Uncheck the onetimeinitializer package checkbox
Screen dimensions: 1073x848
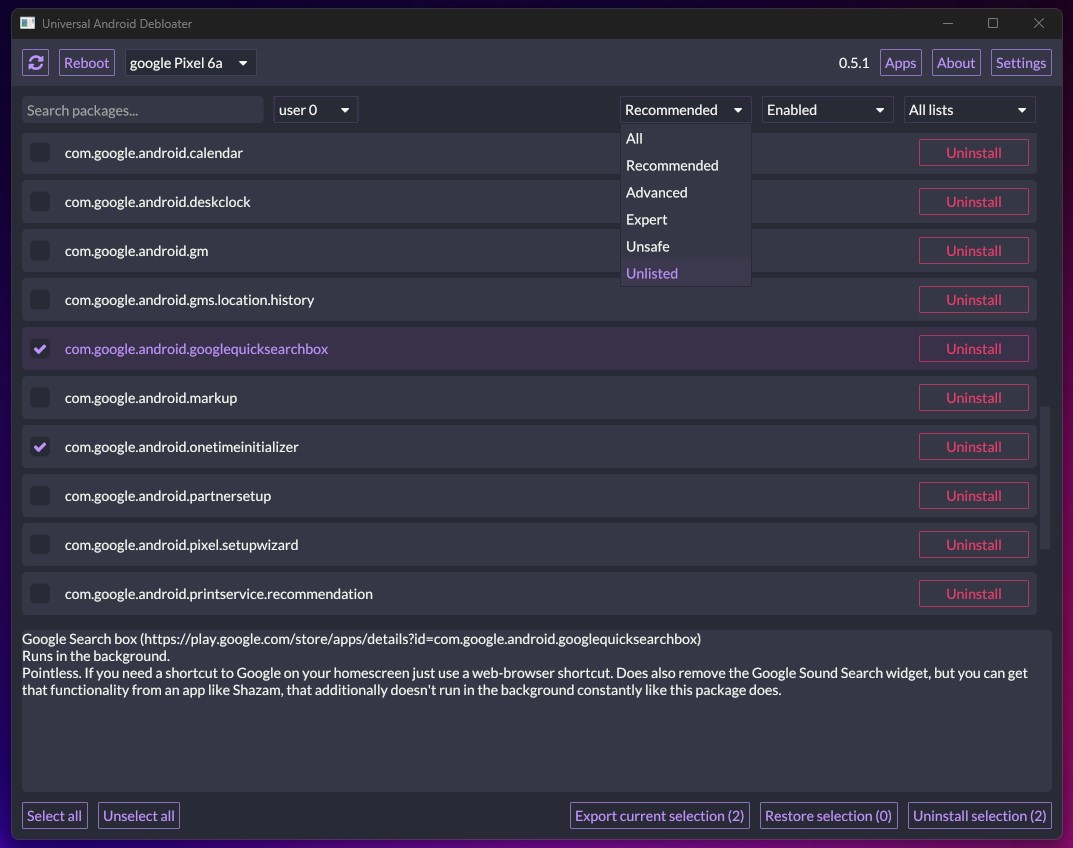pos(40,447)
